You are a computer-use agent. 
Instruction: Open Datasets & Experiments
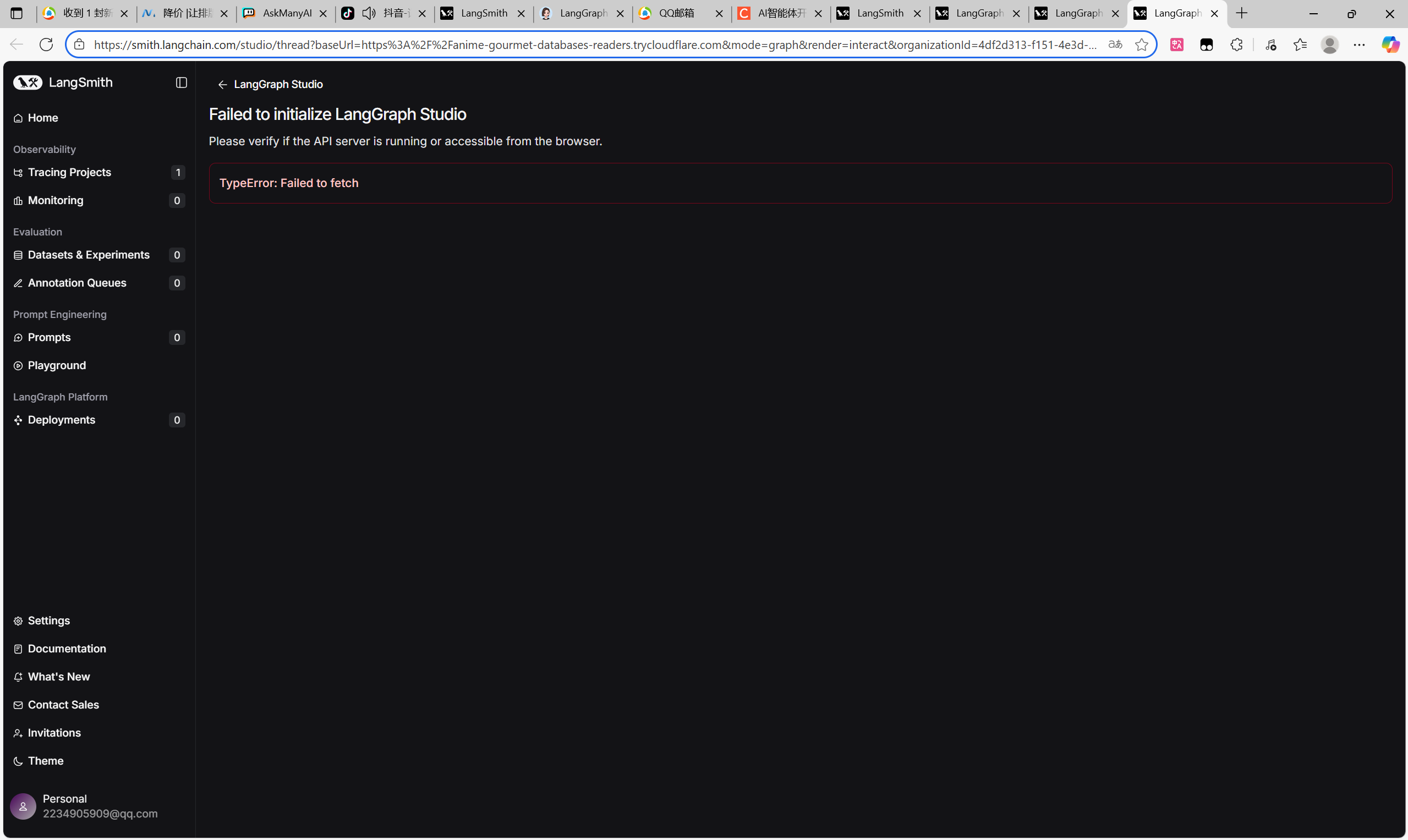coord(89,255)
